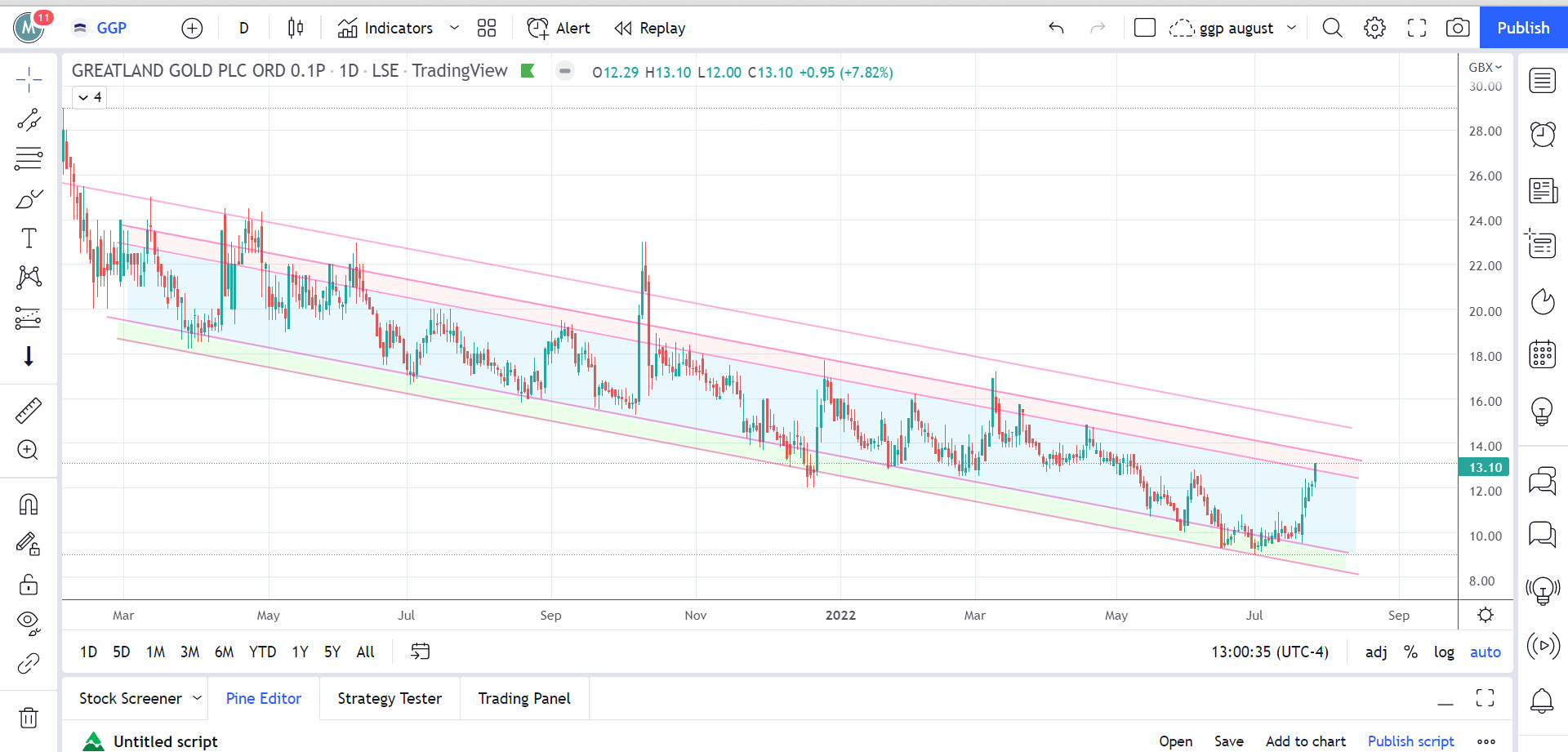
Task: Switch to the Strategy Tester tab
Action: pyautogui.click(x=390, y=698)
